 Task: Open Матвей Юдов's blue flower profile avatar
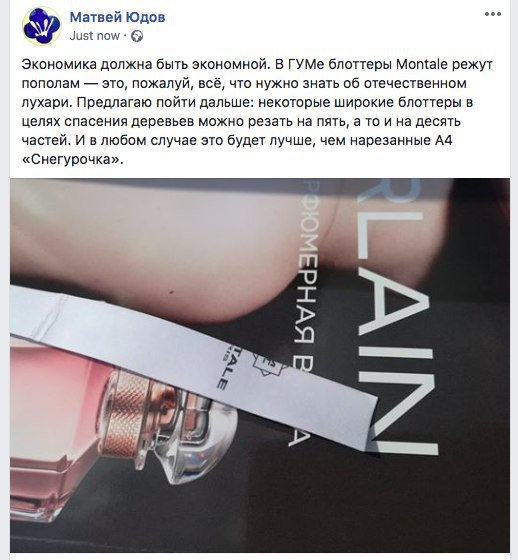pyautogui.click(x=41, y=26)
